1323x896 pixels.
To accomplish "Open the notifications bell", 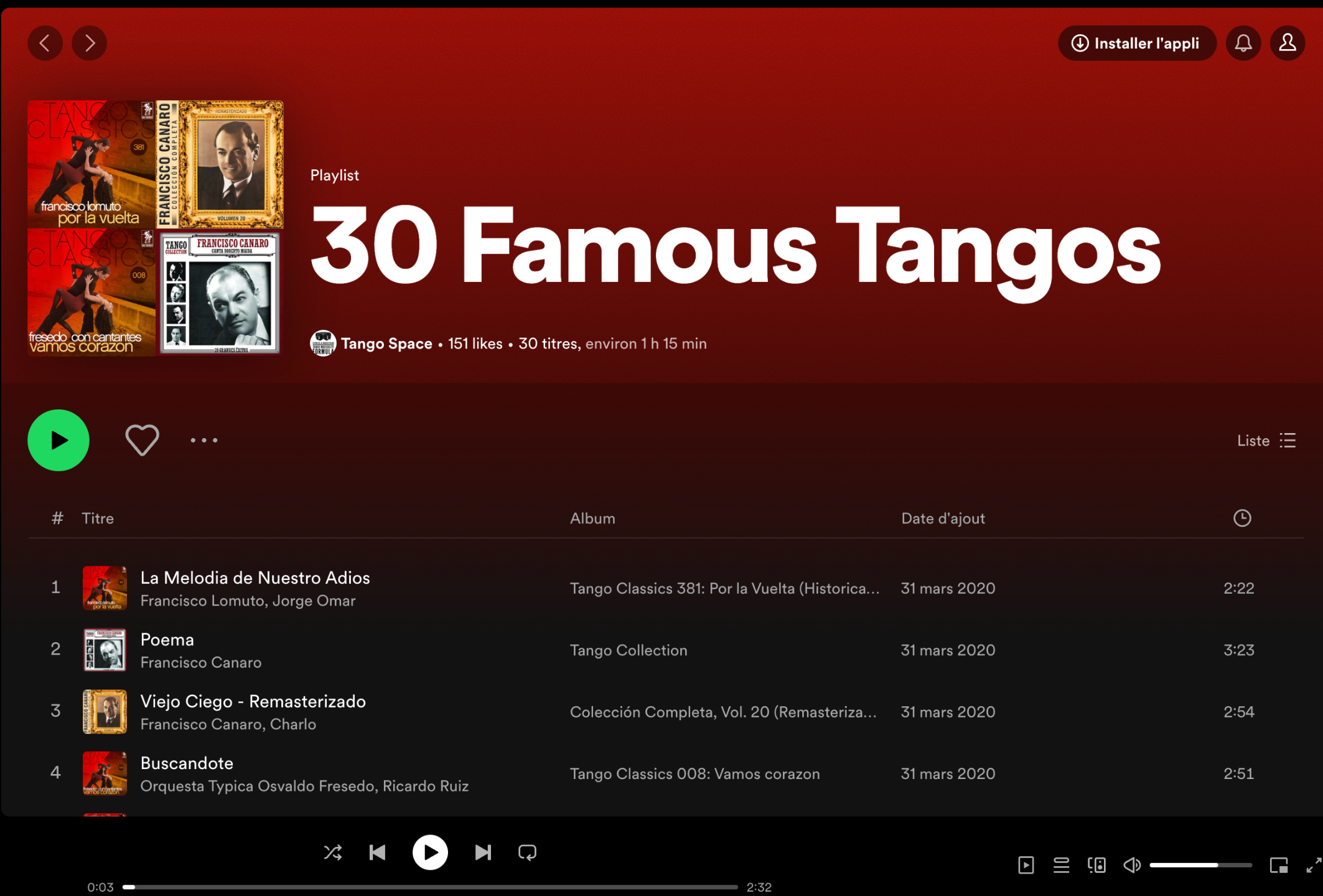I will pyautogui.click(x=1243, y=43).
